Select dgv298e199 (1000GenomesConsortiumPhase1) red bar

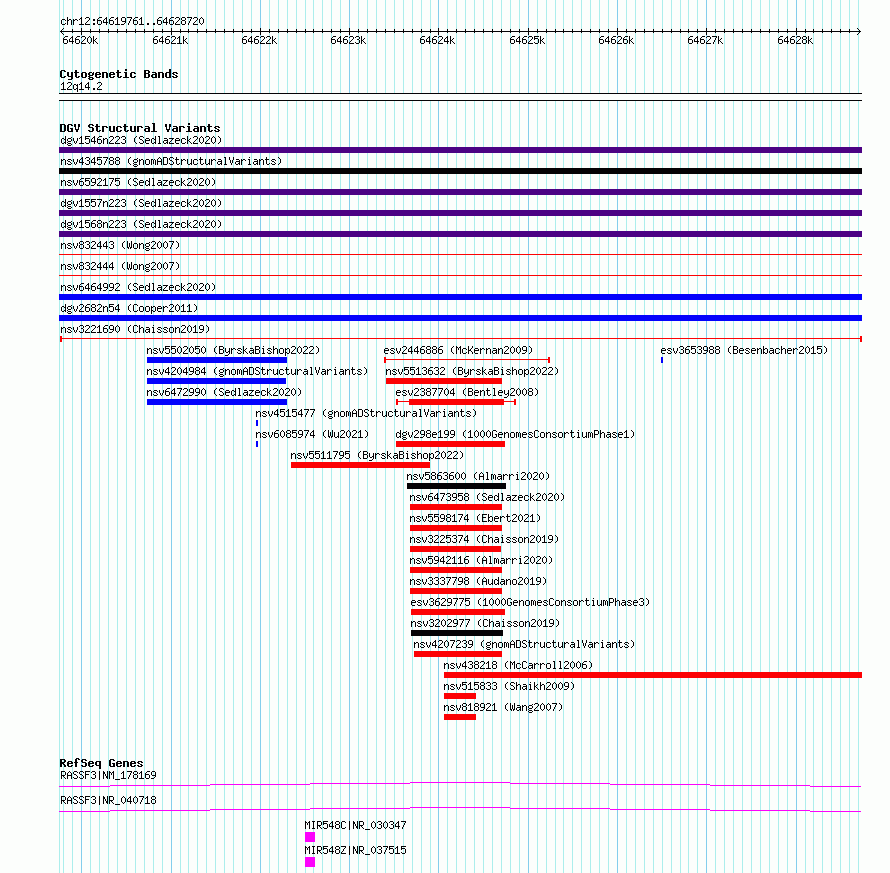tap(451, 444)
